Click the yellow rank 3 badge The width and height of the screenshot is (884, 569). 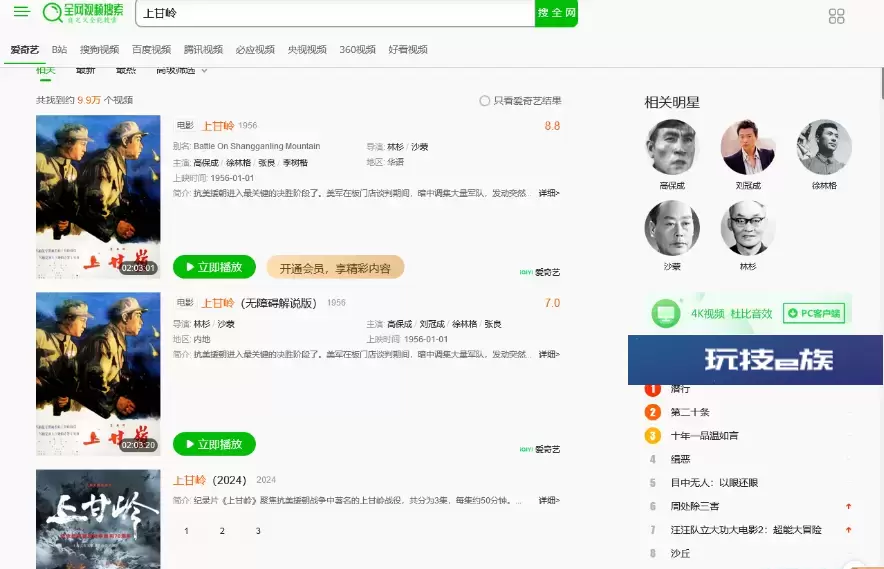point(652,436)
